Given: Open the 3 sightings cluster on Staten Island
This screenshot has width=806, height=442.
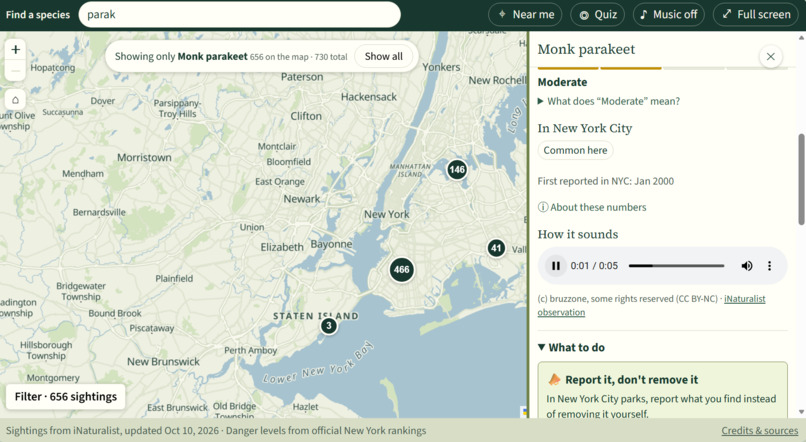Looking at the screenshot, I should (x=329, y=325).
